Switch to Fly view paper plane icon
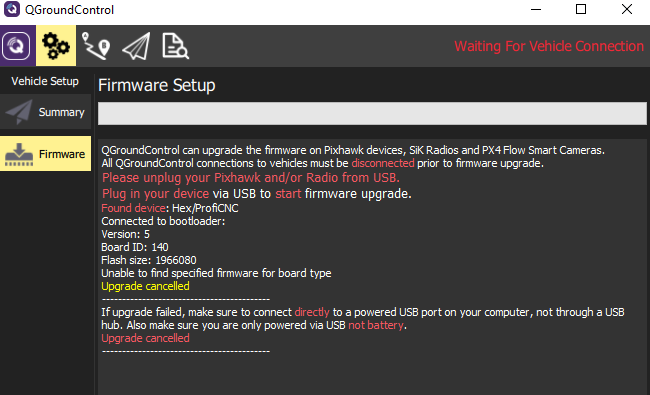 (x=136, y=46)
